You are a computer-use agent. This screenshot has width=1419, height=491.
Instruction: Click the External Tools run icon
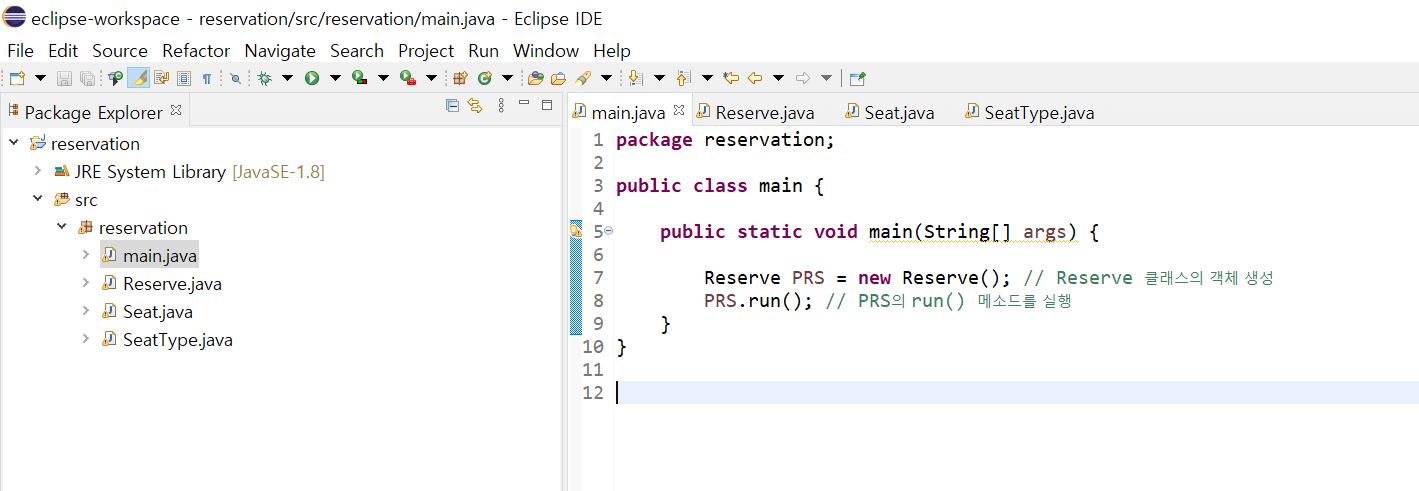tap(407, 78)
